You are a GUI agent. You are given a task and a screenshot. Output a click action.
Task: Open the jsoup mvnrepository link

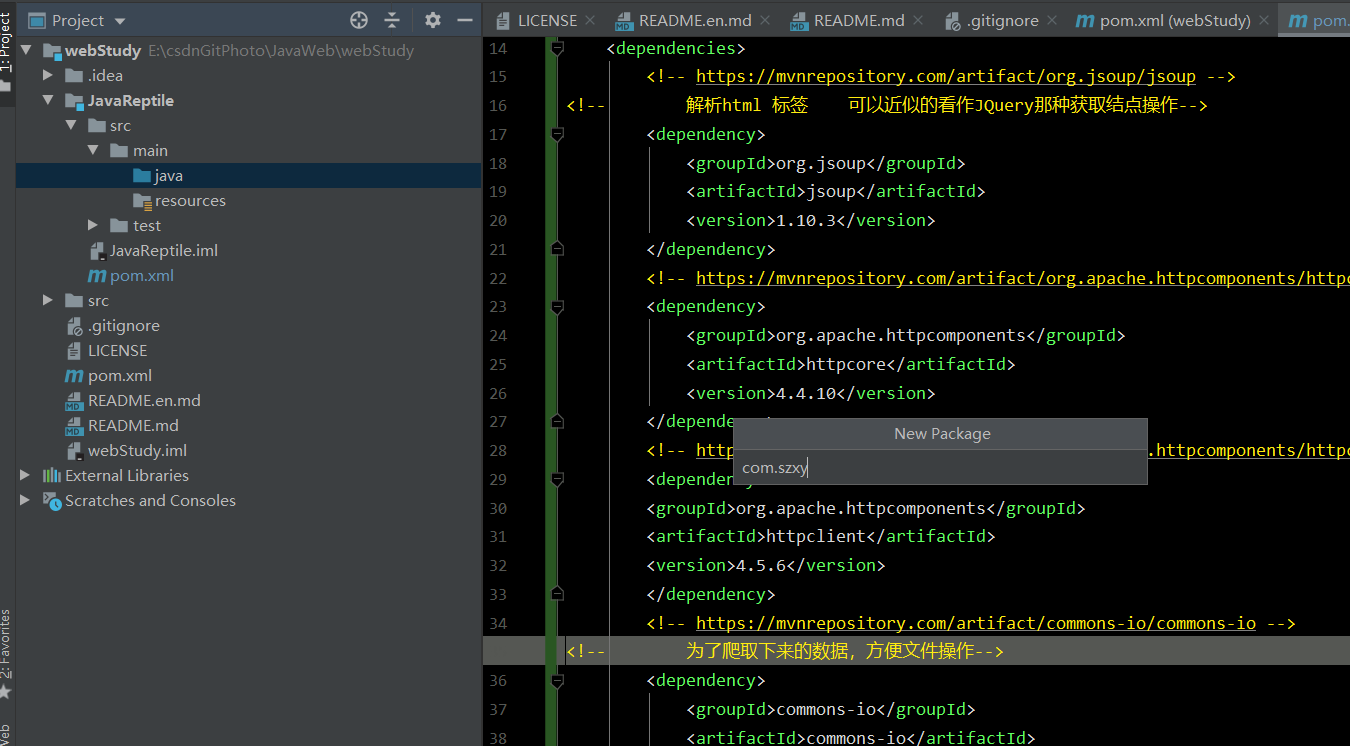pyautogui.click(x=946, y=77)
